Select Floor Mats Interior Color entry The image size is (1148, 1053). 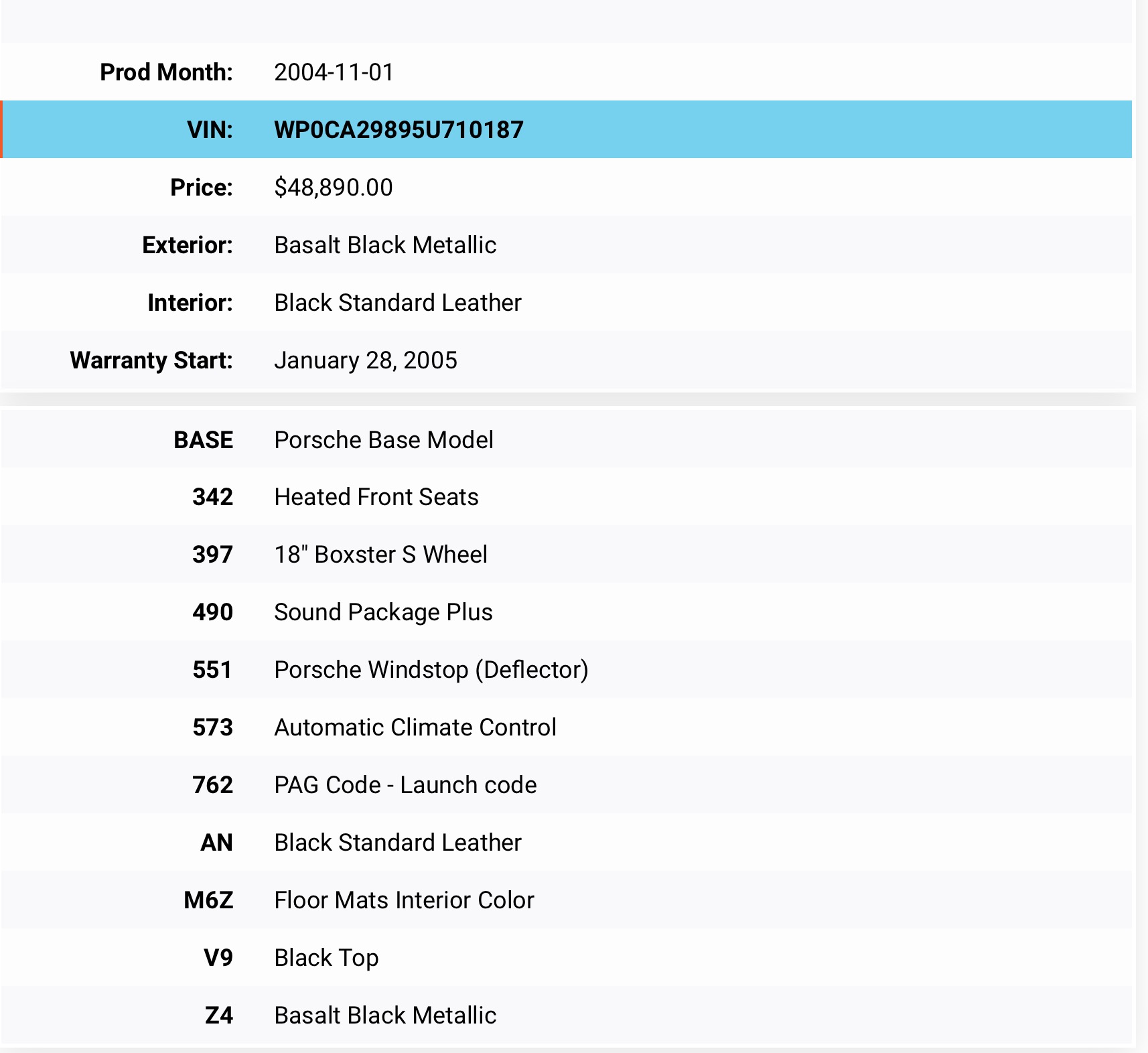[405, 900]
